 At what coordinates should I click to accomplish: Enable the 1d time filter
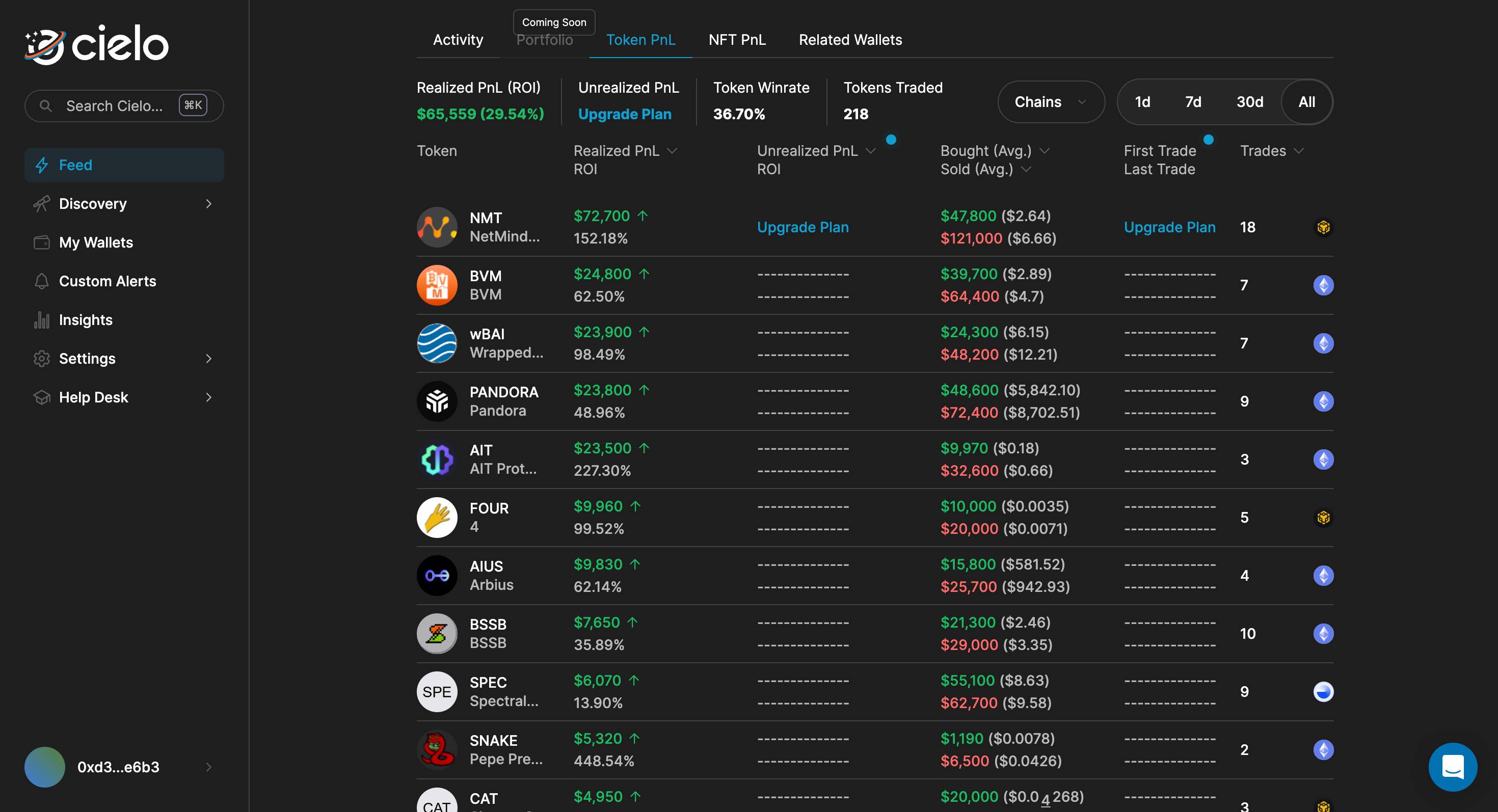pyautogui.click(x=1142, y=102)
